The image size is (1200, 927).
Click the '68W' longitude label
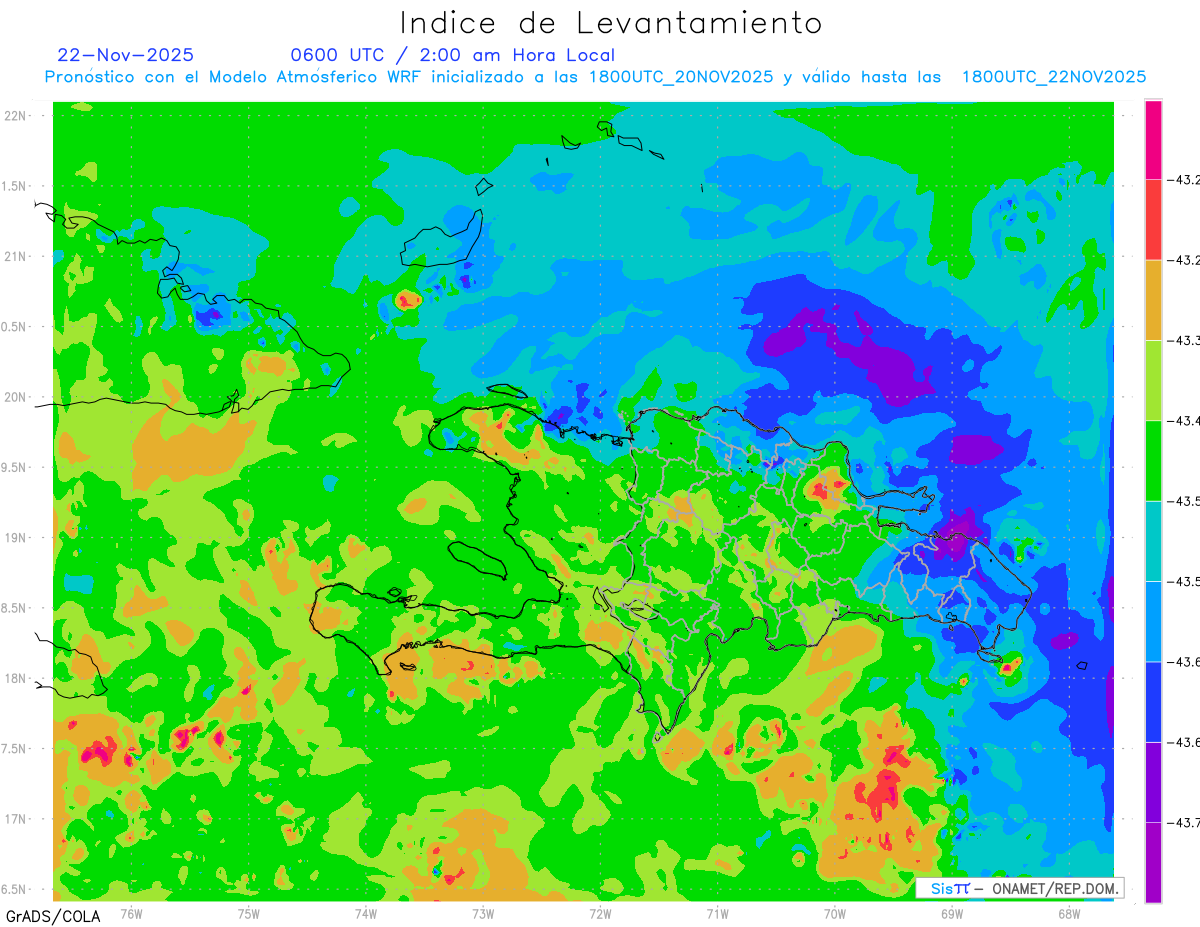[x=1069, y=913]
